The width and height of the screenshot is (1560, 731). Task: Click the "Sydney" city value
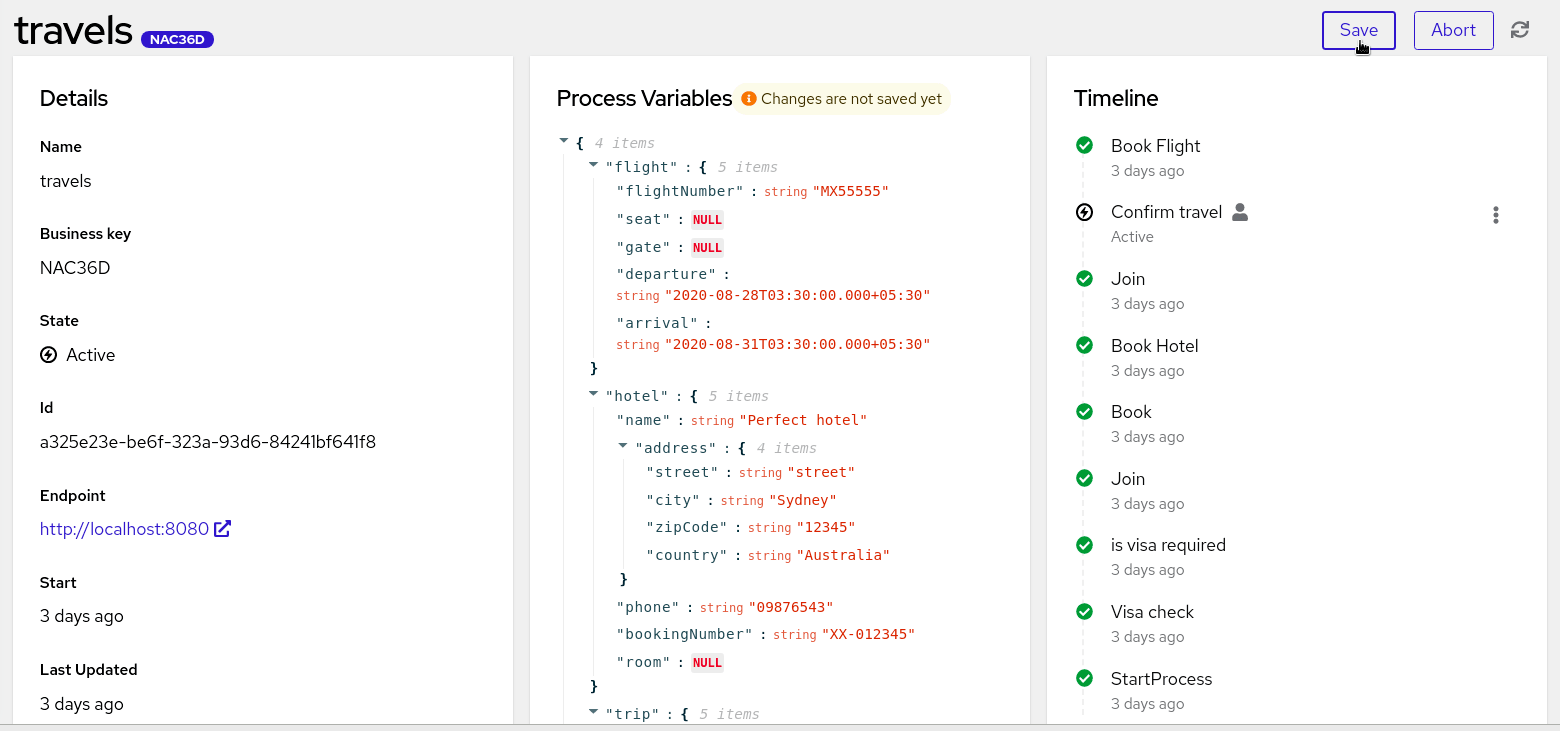(x=802, y=500)
